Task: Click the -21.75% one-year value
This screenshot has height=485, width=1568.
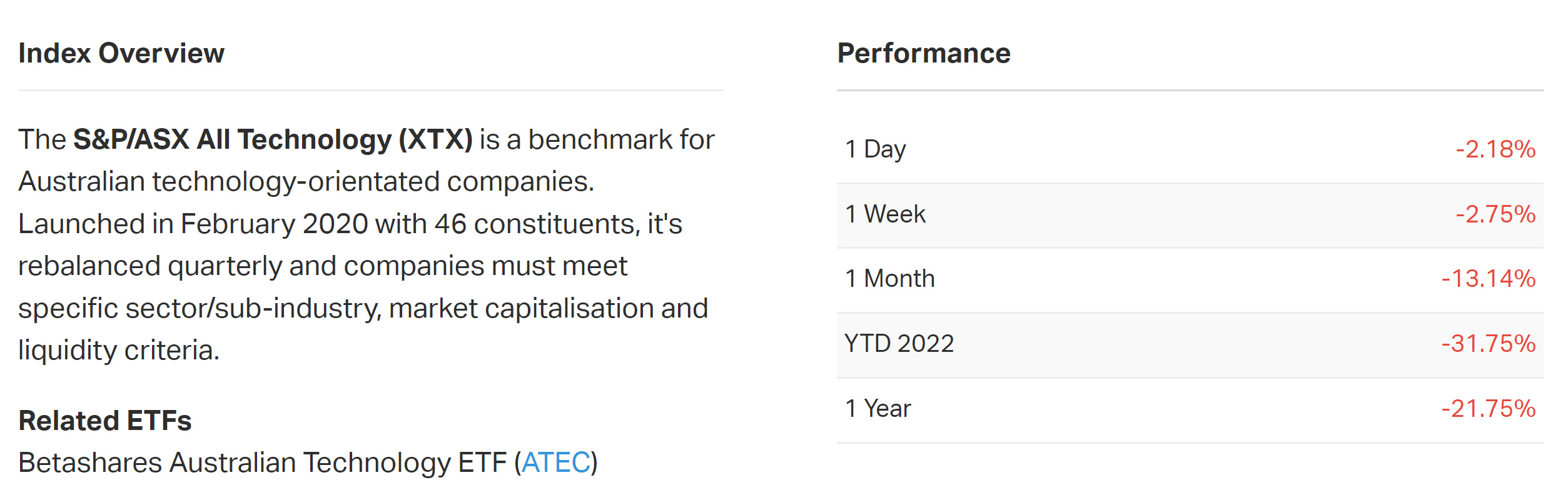Action: (x=1489, y=409)
